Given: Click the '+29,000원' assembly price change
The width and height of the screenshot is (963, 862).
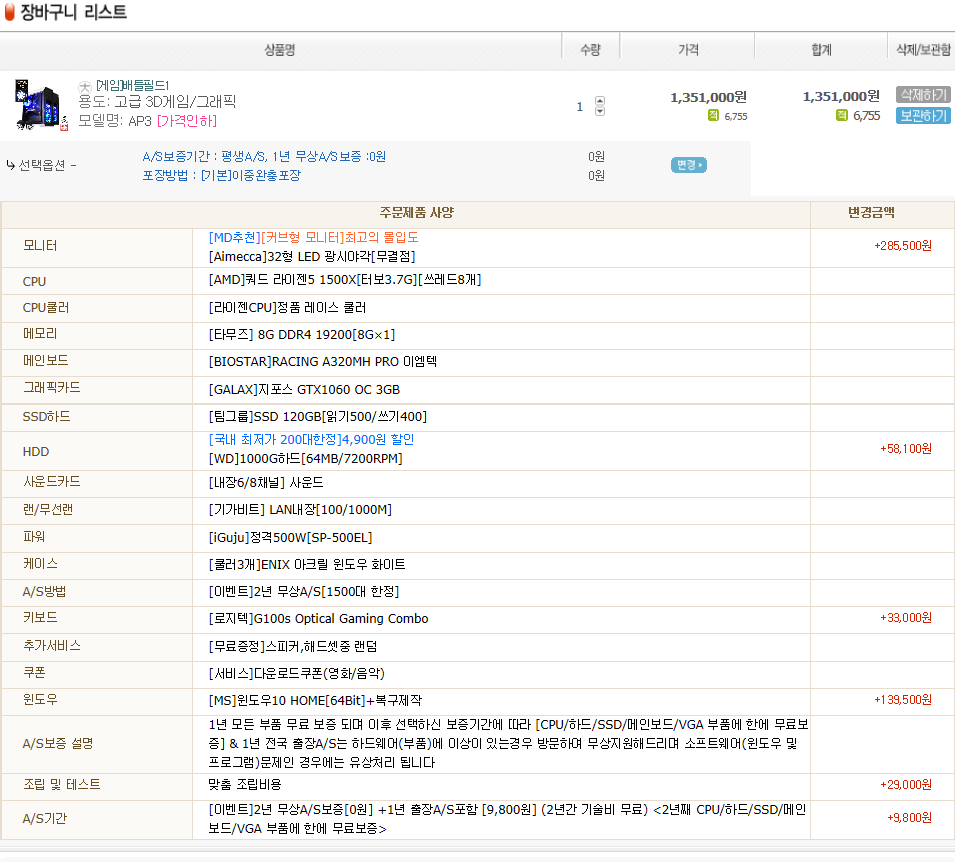Looking at the screenshot, I should [x=906, y=785].
